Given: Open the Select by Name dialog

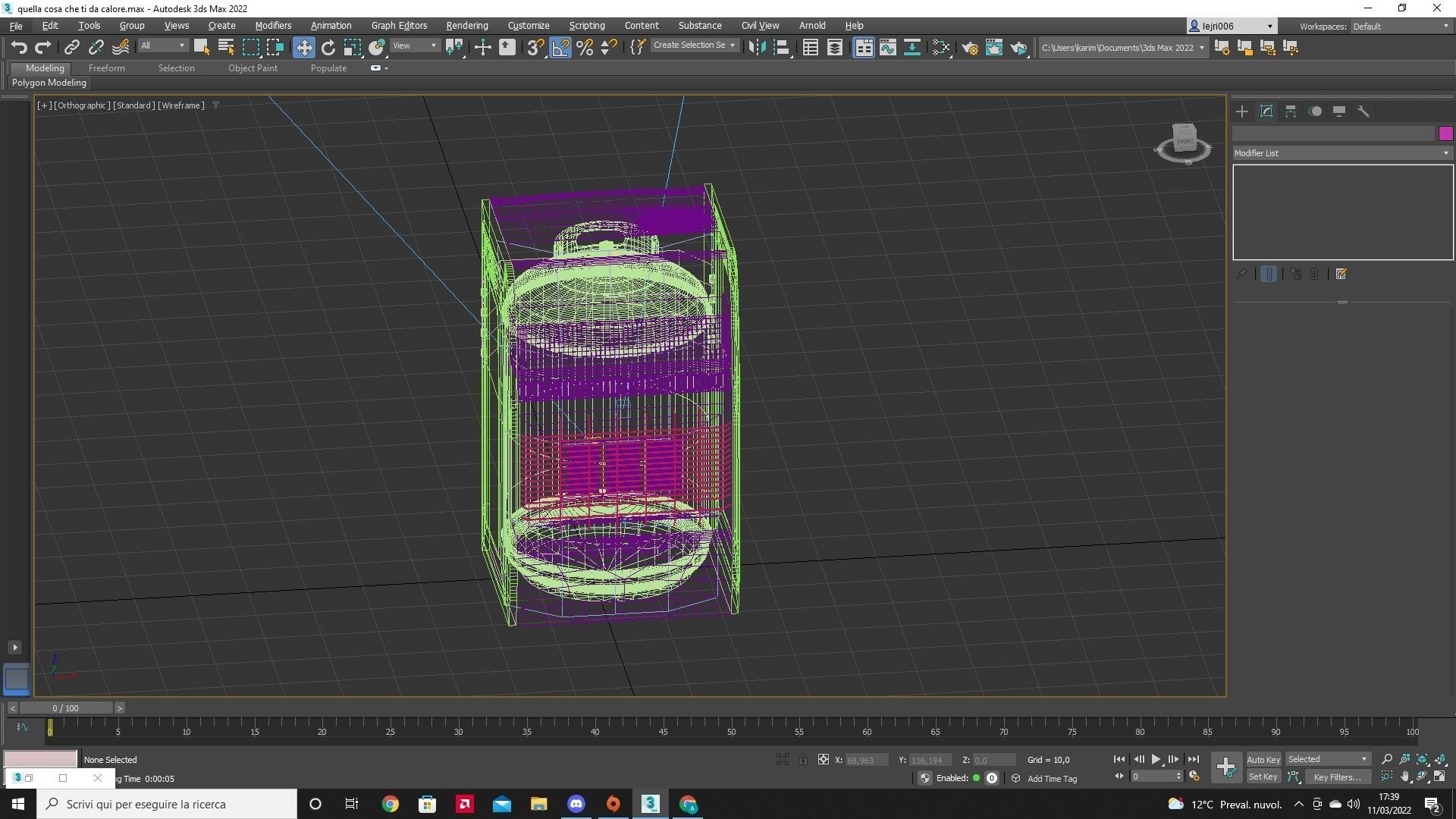Looking at the screenshot, I should coord(225,48).
